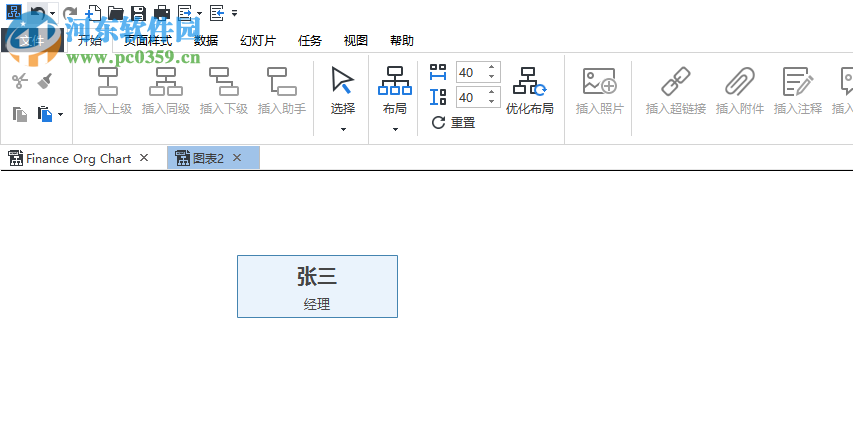Click the Cut scissors icon
Screen dimensions: 853x443
(x=20, y=82)
